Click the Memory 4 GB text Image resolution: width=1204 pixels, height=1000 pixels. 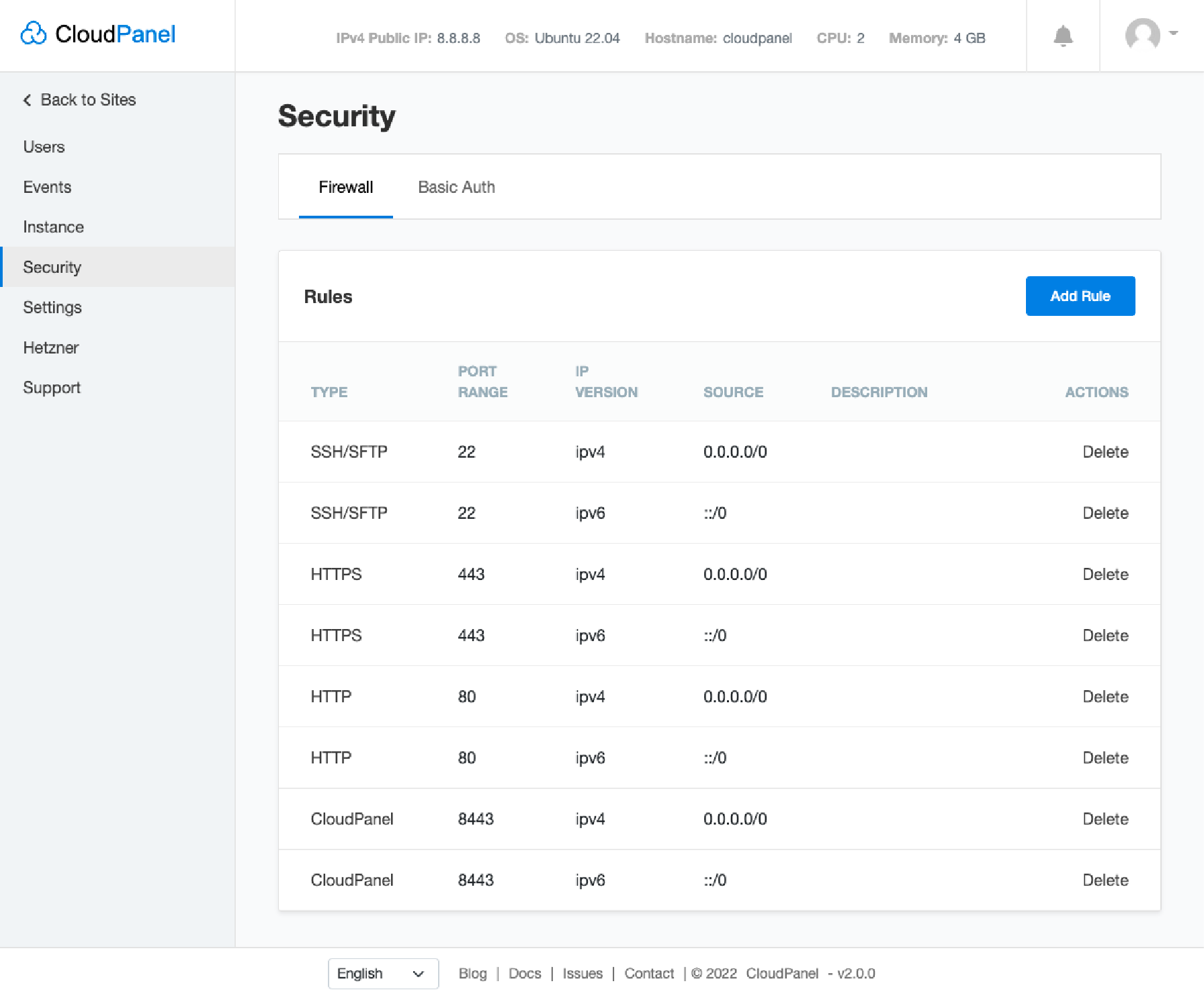pyautogui.click(x=937, y=38)
